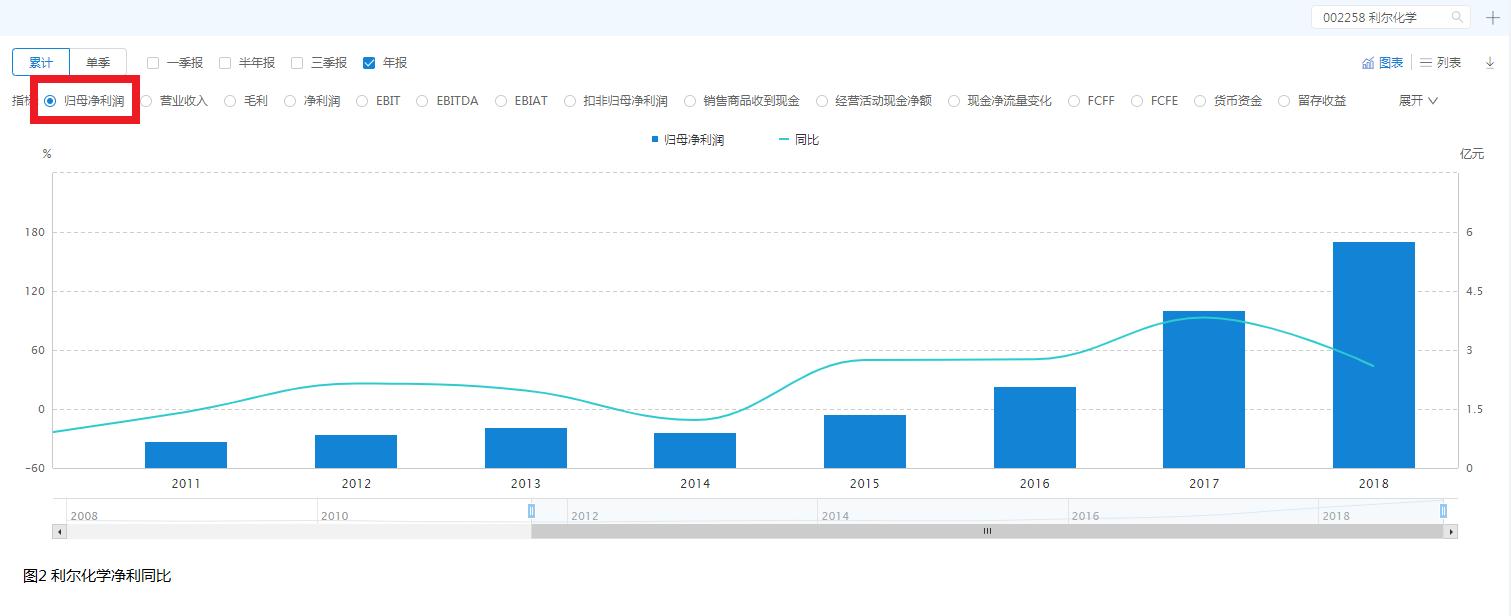Click the plus icon to add stock
This screenshot has width=1511, height=616.
(1492, 18)
